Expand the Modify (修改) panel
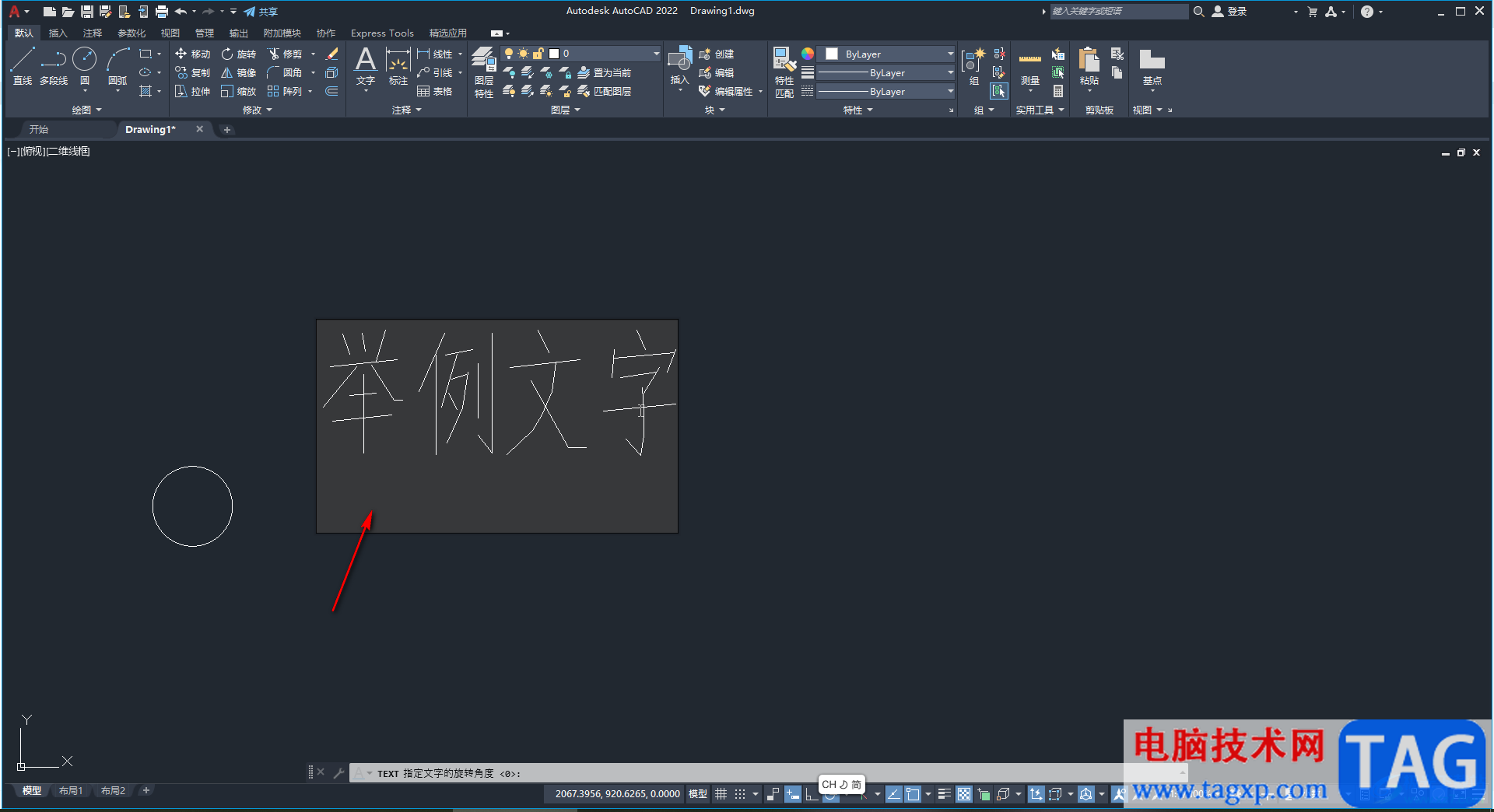Screen dimensions: 1494x812 click(x=258, y=110)
